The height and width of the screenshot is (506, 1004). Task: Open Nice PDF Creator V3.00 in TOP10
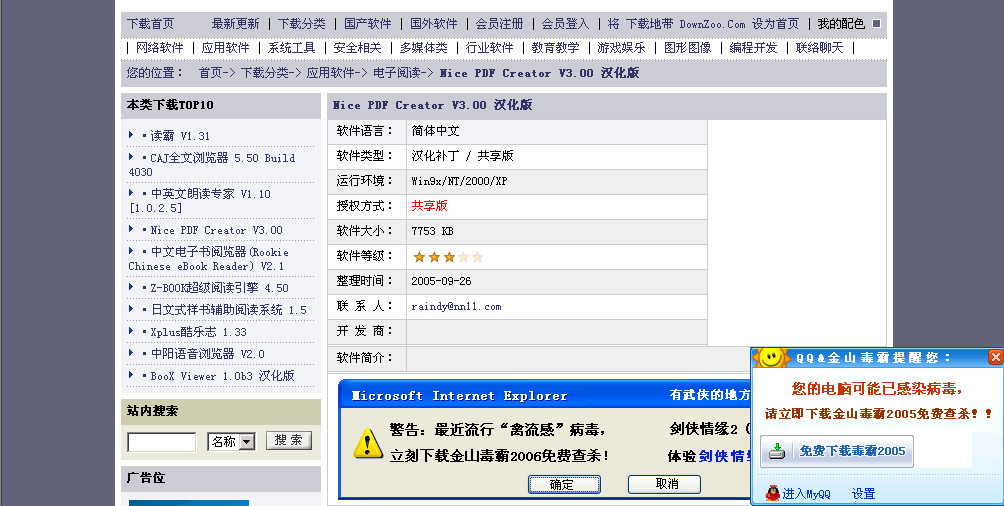216,230
